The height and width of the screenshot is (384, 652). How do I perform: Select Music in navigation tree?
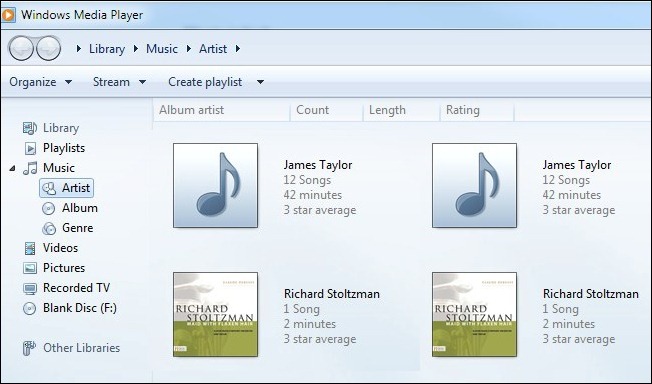coord(59,168)
